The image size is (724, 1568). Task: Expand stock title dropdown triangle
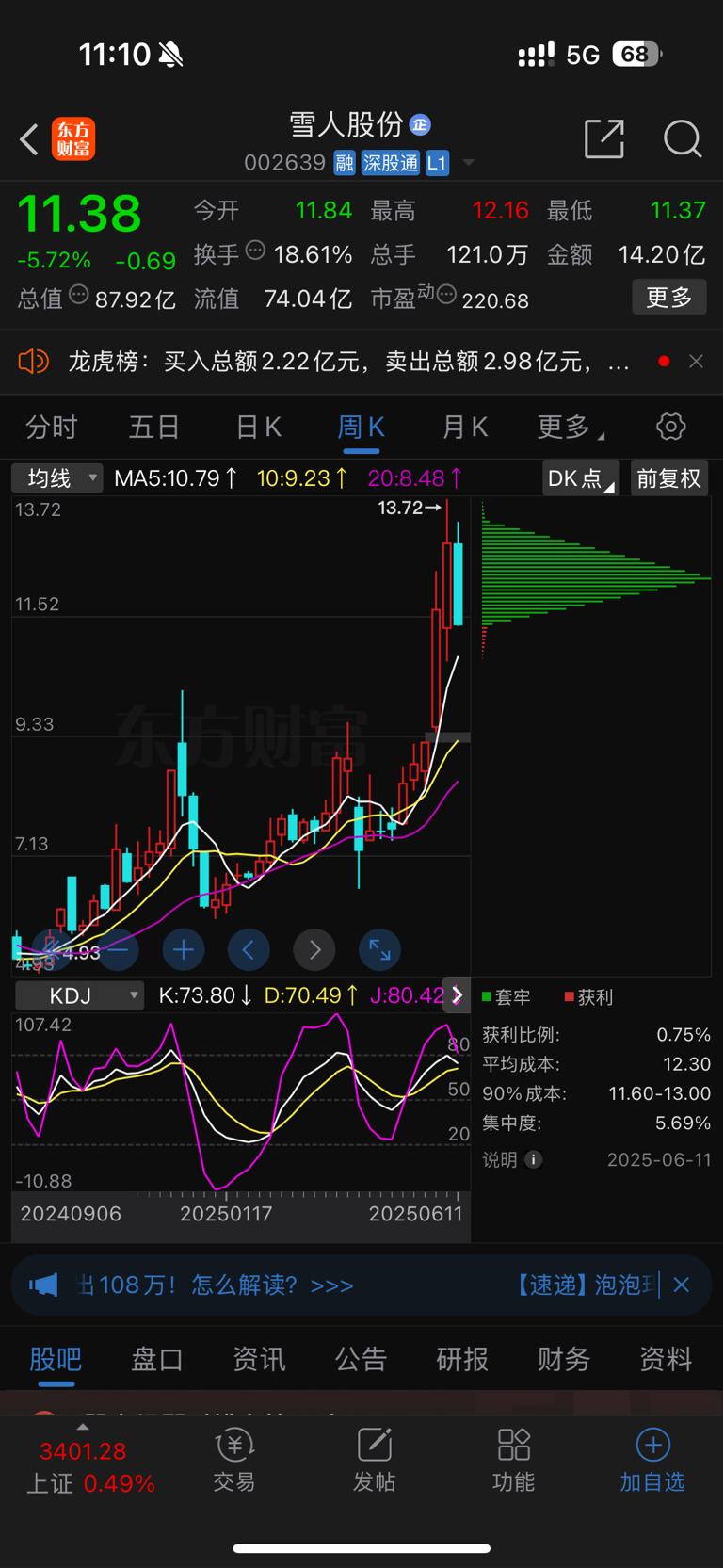(468, 163)
